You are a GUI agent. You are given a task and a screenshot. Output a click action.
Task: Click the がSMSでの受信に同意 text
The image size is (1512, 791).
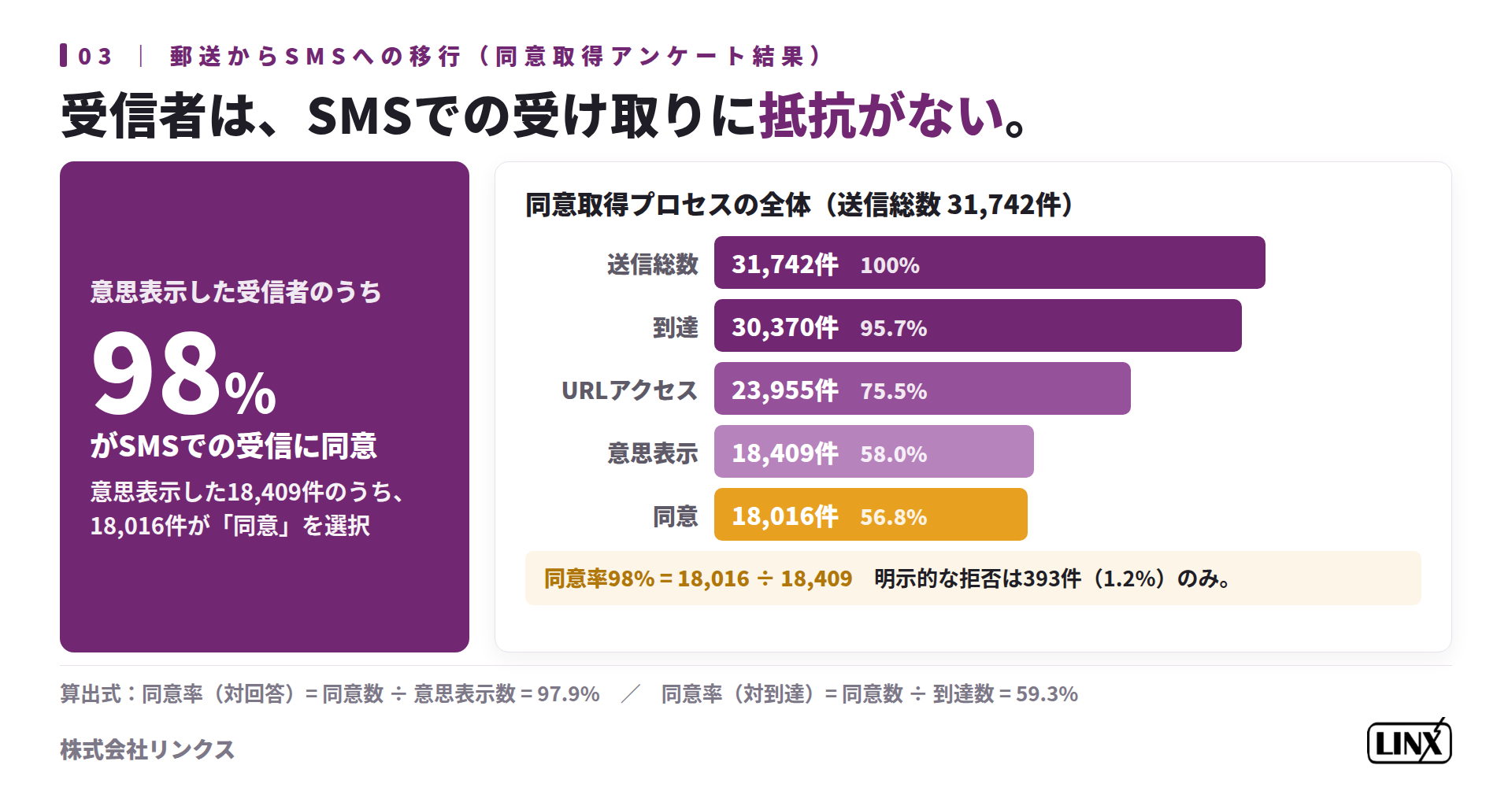tap(234, 446)
